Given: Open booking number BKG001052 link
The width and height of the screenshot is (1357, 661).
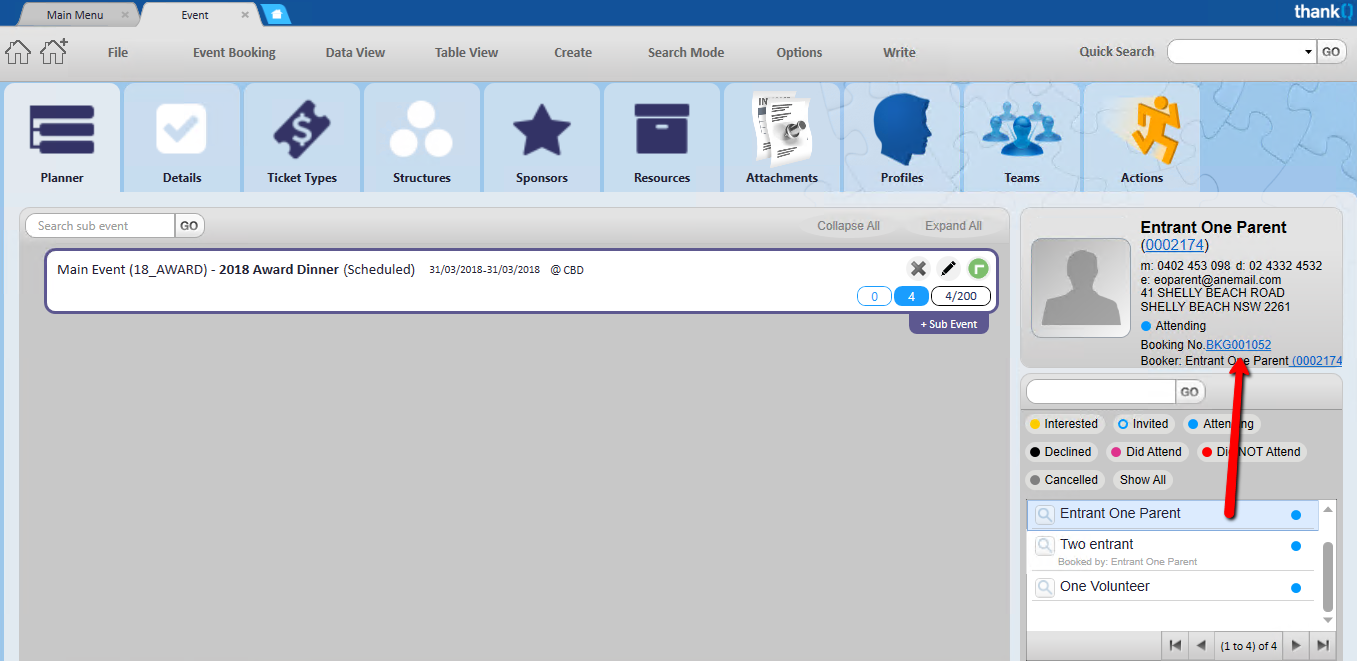Looking at the screenshot, I should coord(1238,345).
